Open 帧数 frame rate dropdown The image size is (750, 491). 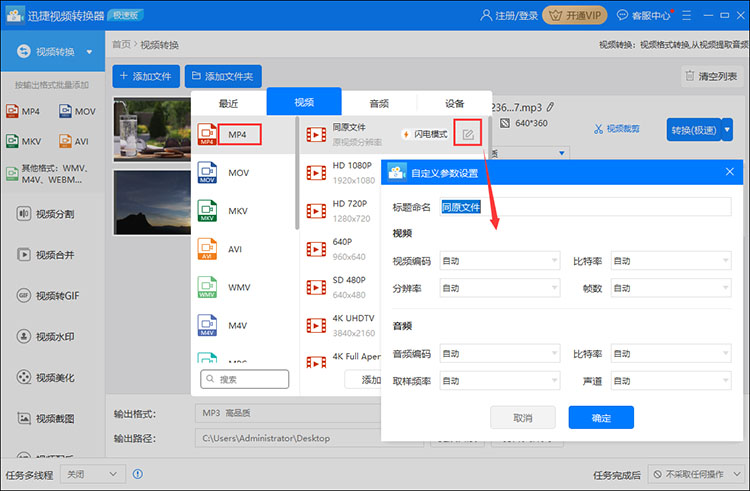click(671, 288)
